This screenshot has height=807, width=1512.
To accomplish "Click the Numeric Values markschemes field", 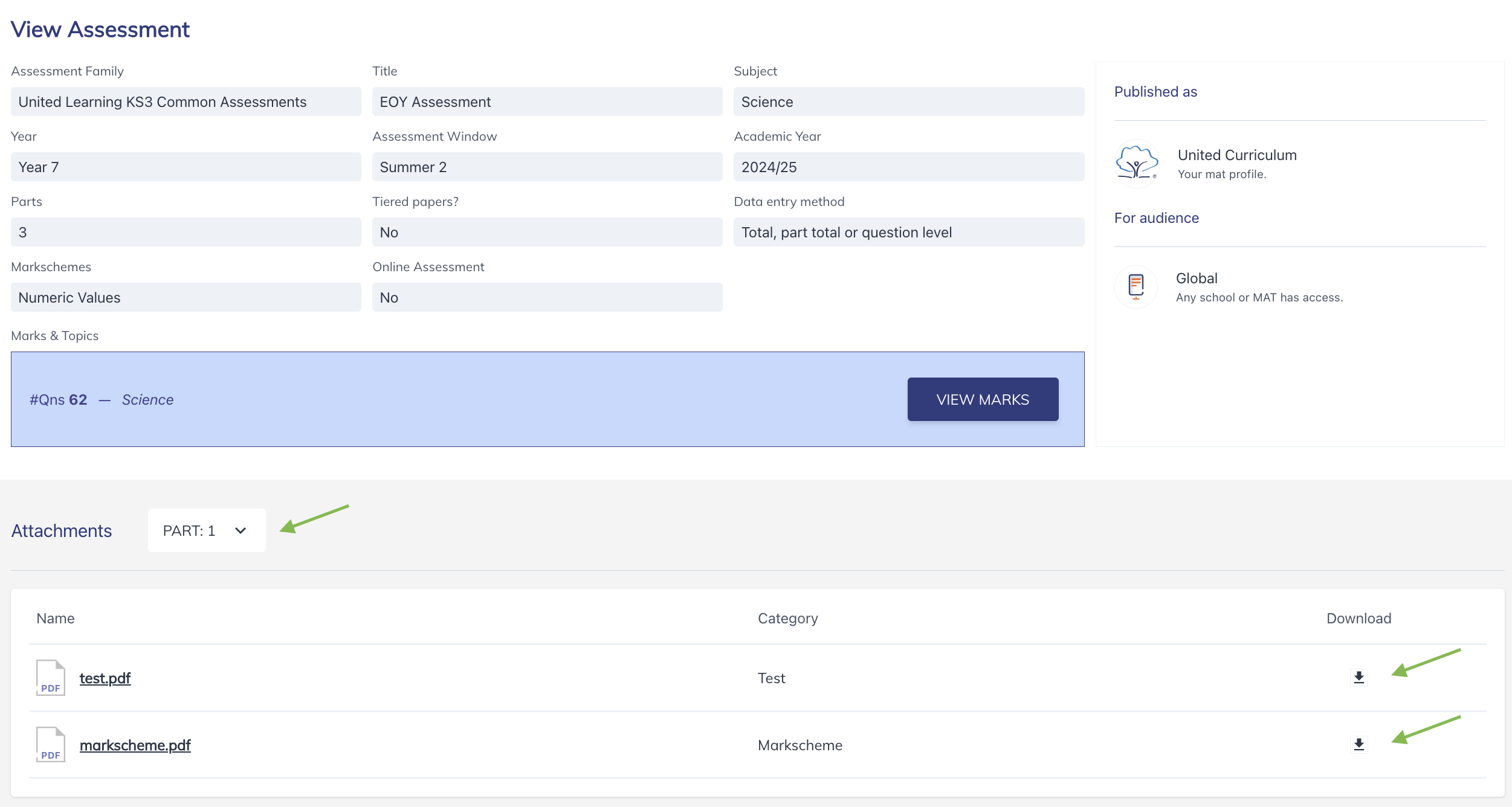I will click(x=186, y=297).
